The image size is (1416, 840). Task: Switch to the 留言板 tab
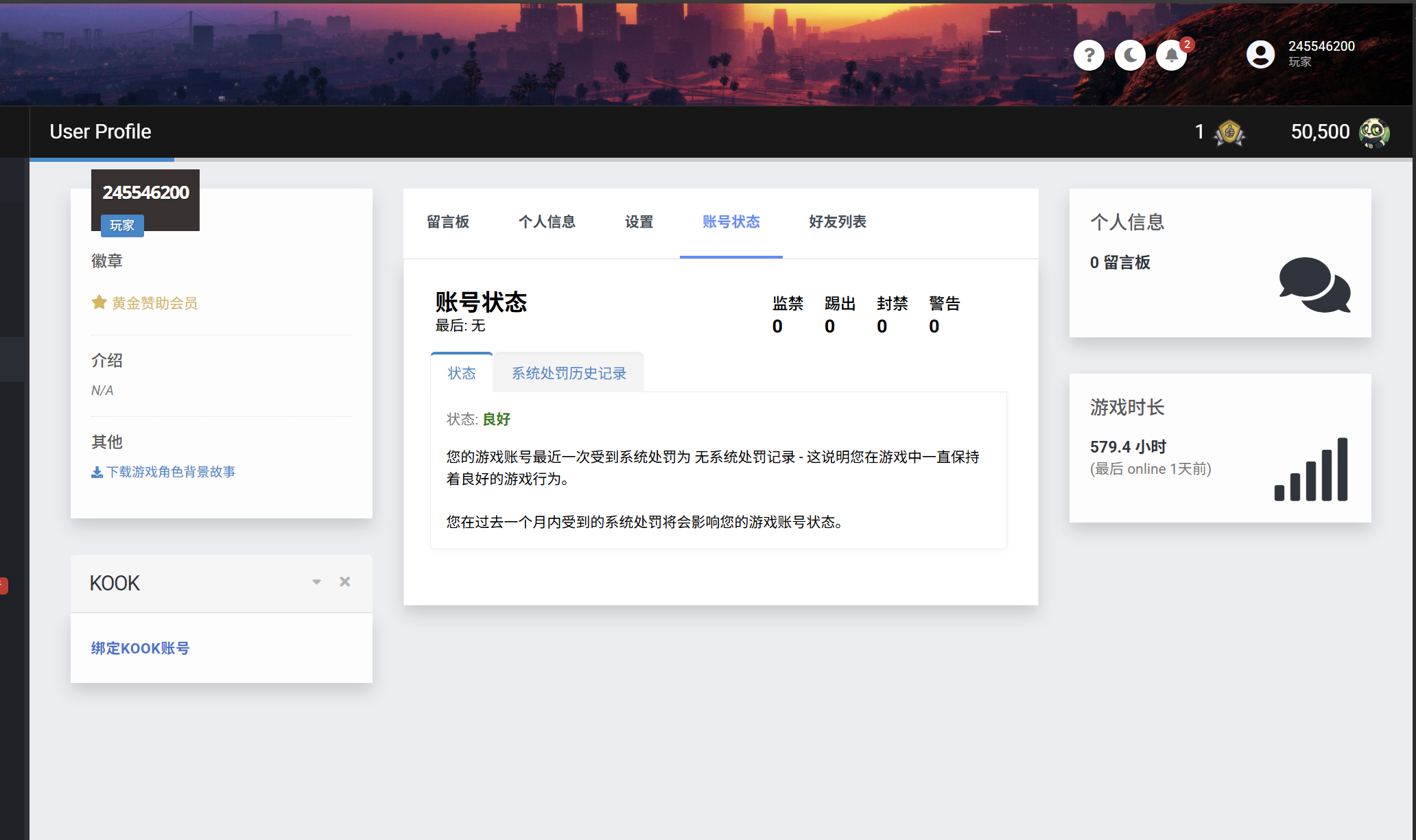tap(448, 222)
